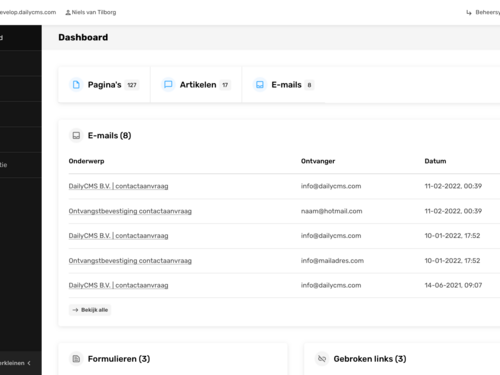Open the Ontvangstbevestiging contactaanvraag email to info@mailadres.com
Viewport: 500px width, 375px height.
click(130, 261)
